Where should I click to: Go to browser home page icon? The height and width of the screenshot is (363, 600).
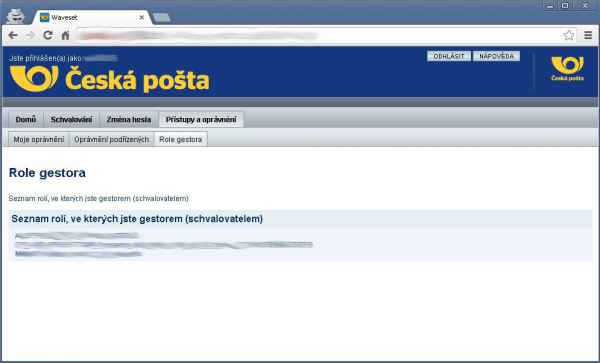pos(65,36)
